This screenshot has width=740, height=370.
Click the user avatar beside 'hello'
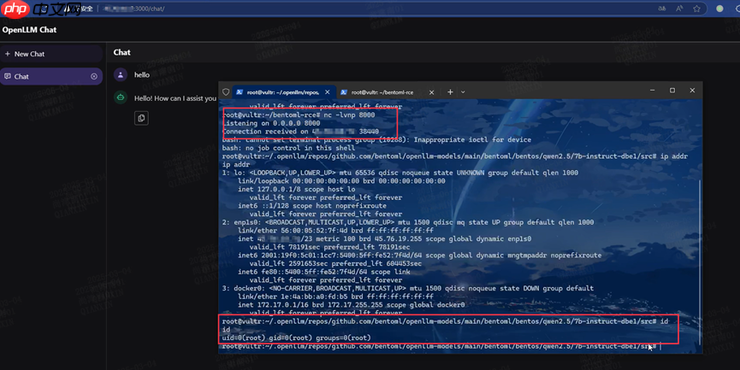121,75
